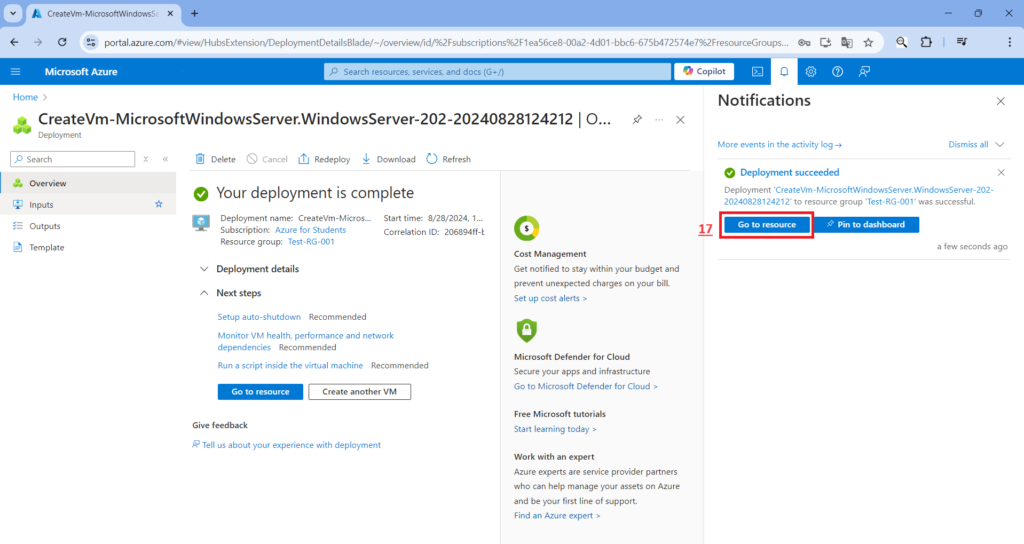Click Go to resource in Notifications
1024x544 pixels.
click(766, 225)
